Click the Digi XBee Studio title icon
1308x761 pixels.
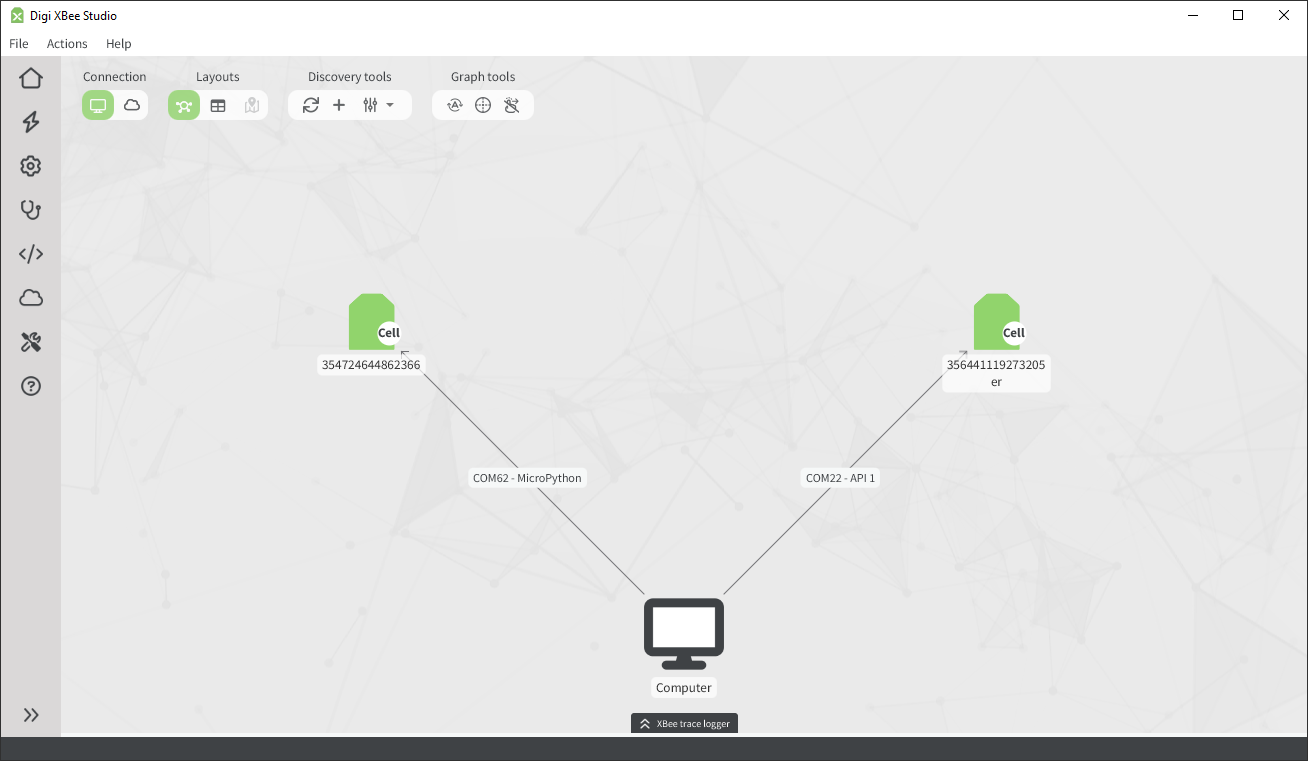tap(17, 15)
